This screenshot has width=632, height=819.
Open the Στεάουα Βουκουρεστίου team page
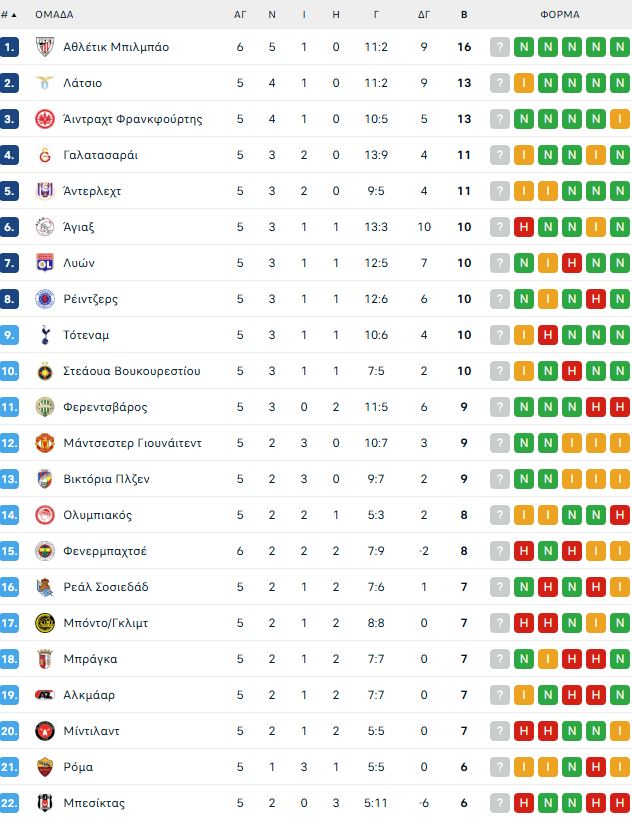point(132,371)
